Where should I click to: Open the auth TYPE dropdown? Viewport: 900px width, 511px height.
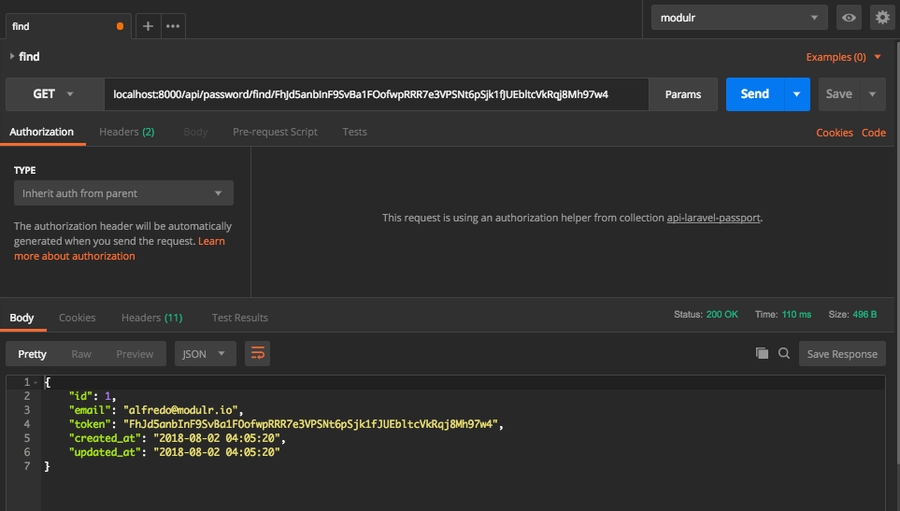point(124,193)
